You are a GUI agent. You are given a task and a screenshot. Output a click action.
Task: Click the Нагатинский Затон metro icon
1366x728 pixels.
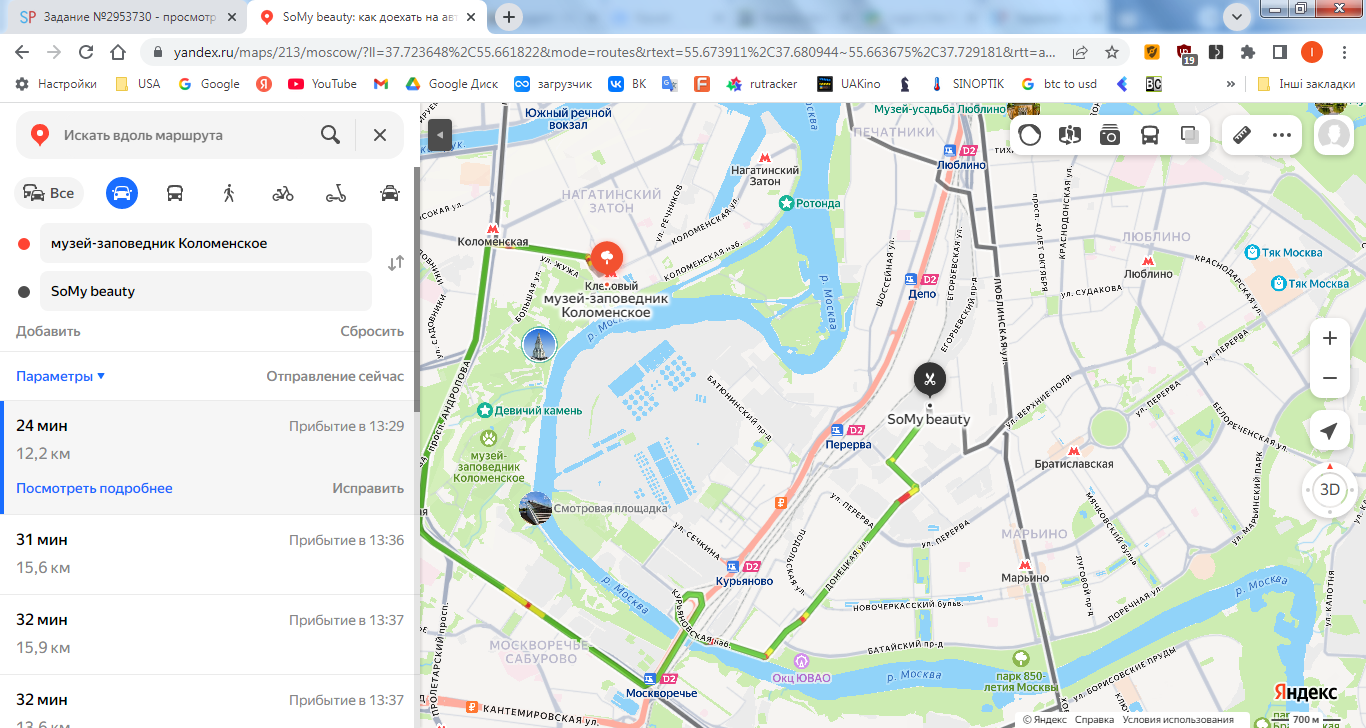coord(765,157)
